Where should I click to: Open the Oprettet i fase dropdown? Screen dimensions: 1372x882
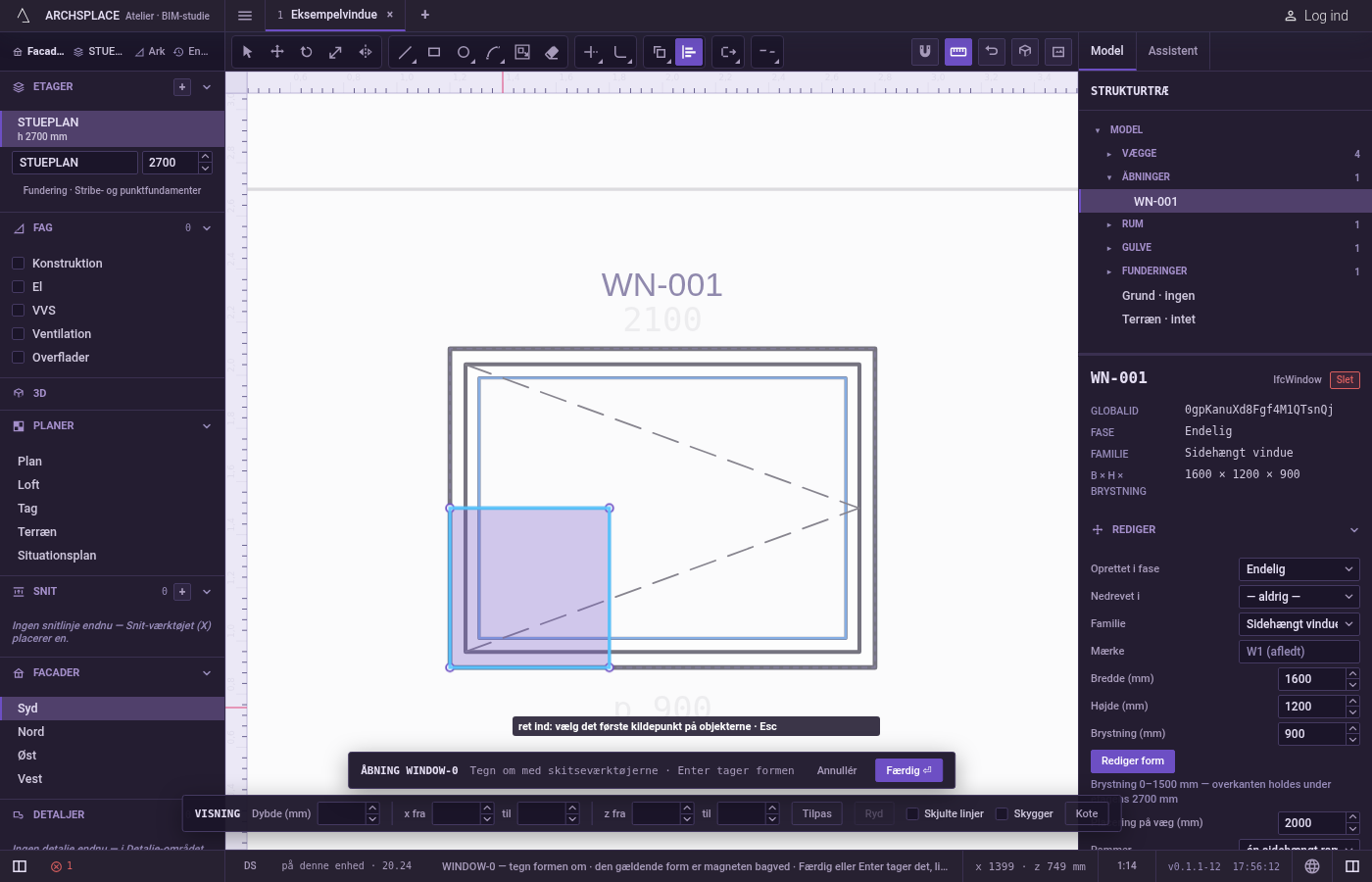[x=1299, y=569]
